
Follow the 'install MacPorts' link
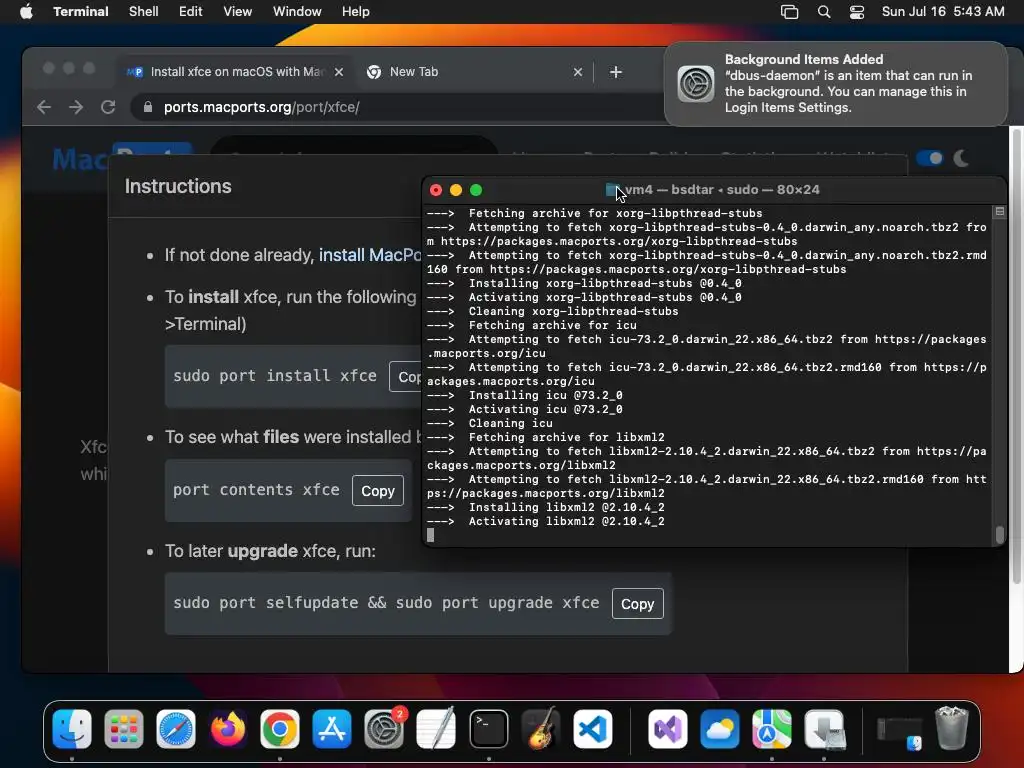pyautogui.click(x=370, y=255)
